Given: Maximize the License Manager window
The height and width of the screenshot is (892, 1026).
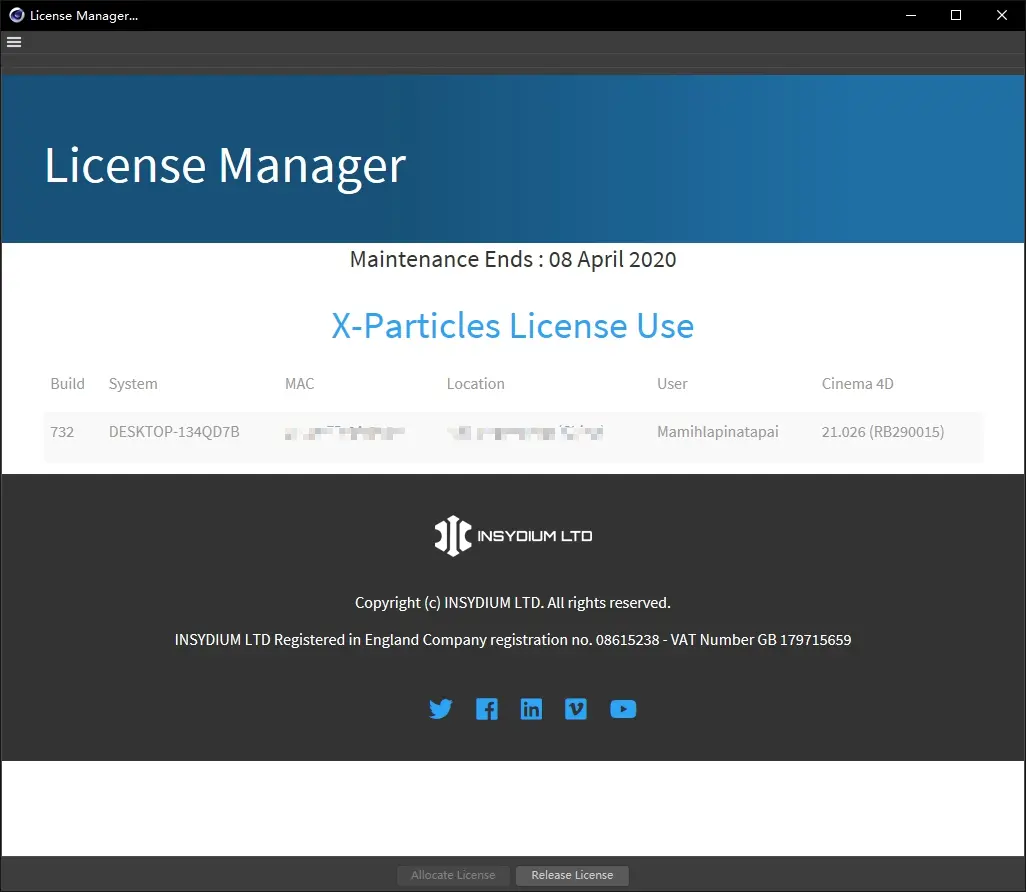Looking at the screenshot, I should point(956,15).
